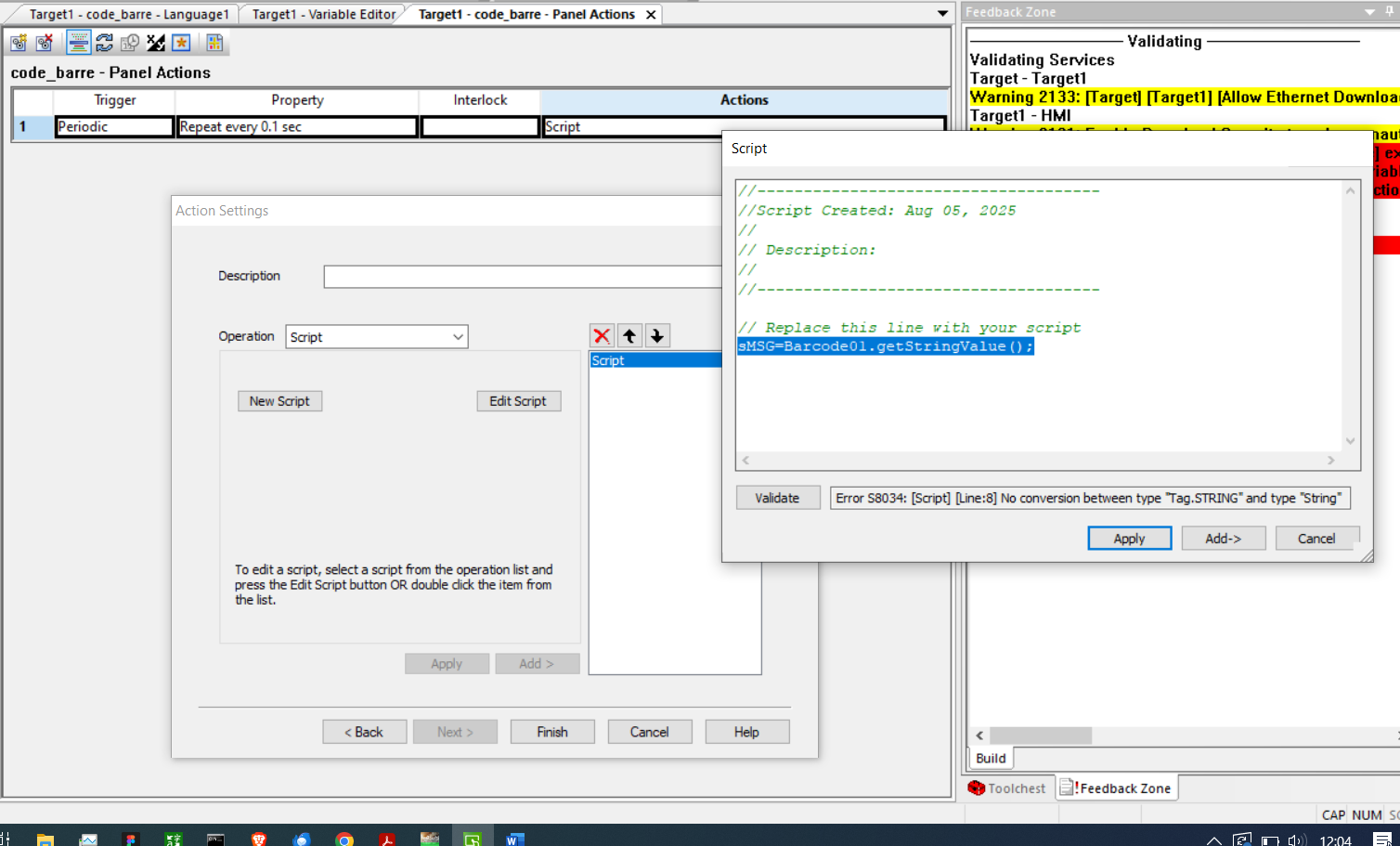Screen dimensions: 1400x846
Task: Click the calendar clock schedule icon
Action: click(x=130, y=43)
